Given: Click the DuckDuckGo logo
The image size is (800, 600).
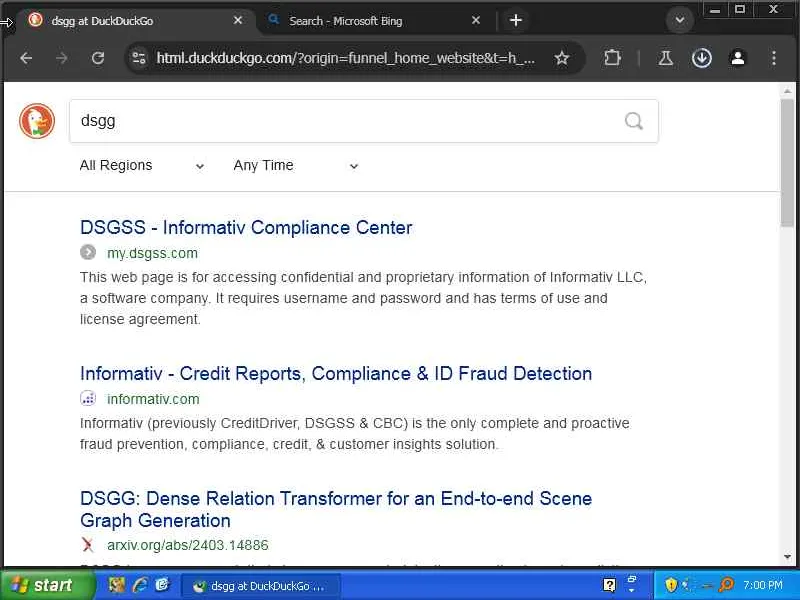Looking at the screenshot, I should [x=37, y=121].
